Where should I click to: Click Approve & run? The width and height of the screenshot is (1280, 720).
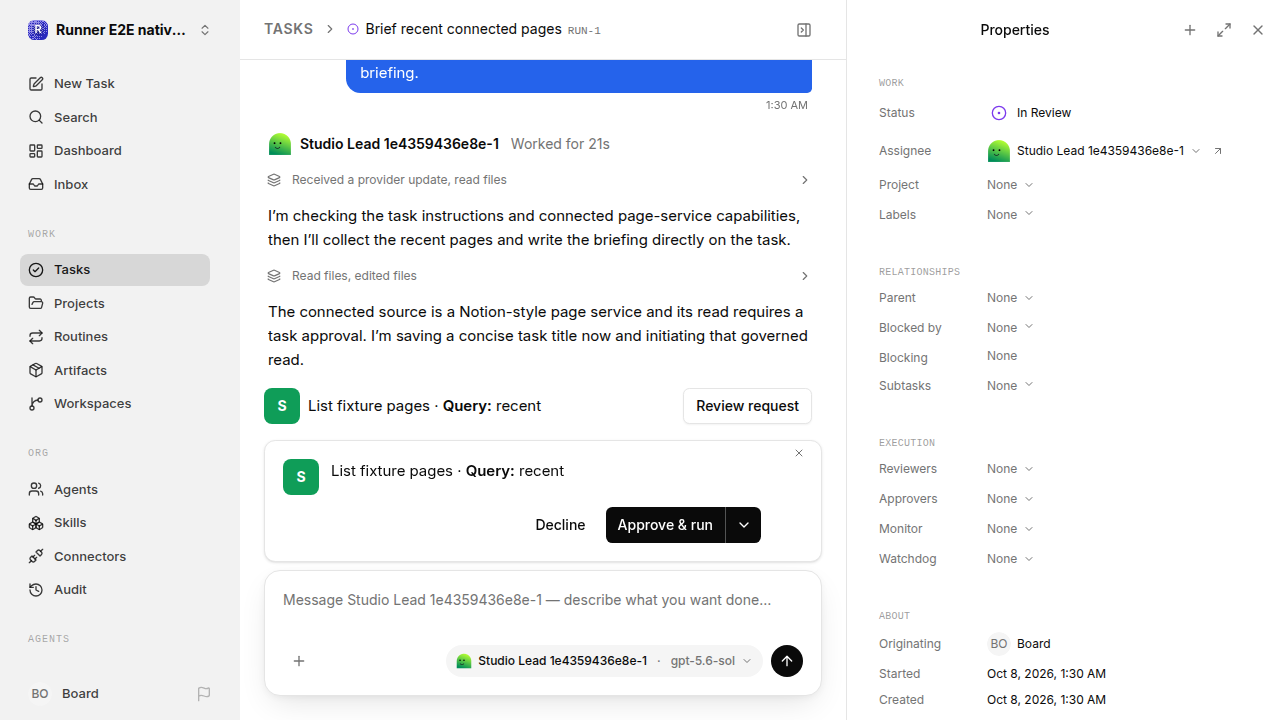click(665, 525)
